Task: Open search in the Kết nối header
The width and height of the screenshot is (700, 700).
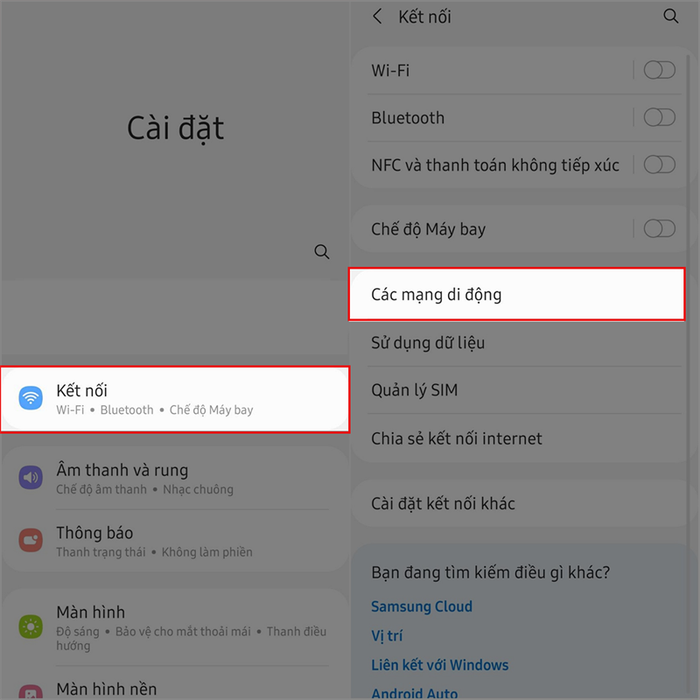Action: point(671,16)
